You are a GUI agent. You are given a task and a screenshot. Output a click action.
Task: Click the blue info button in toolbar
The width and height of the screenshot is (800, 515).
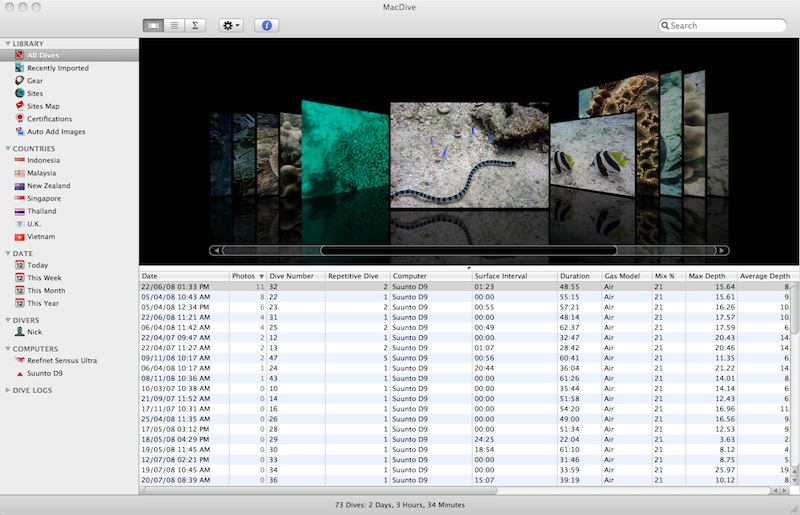point(267,25)
